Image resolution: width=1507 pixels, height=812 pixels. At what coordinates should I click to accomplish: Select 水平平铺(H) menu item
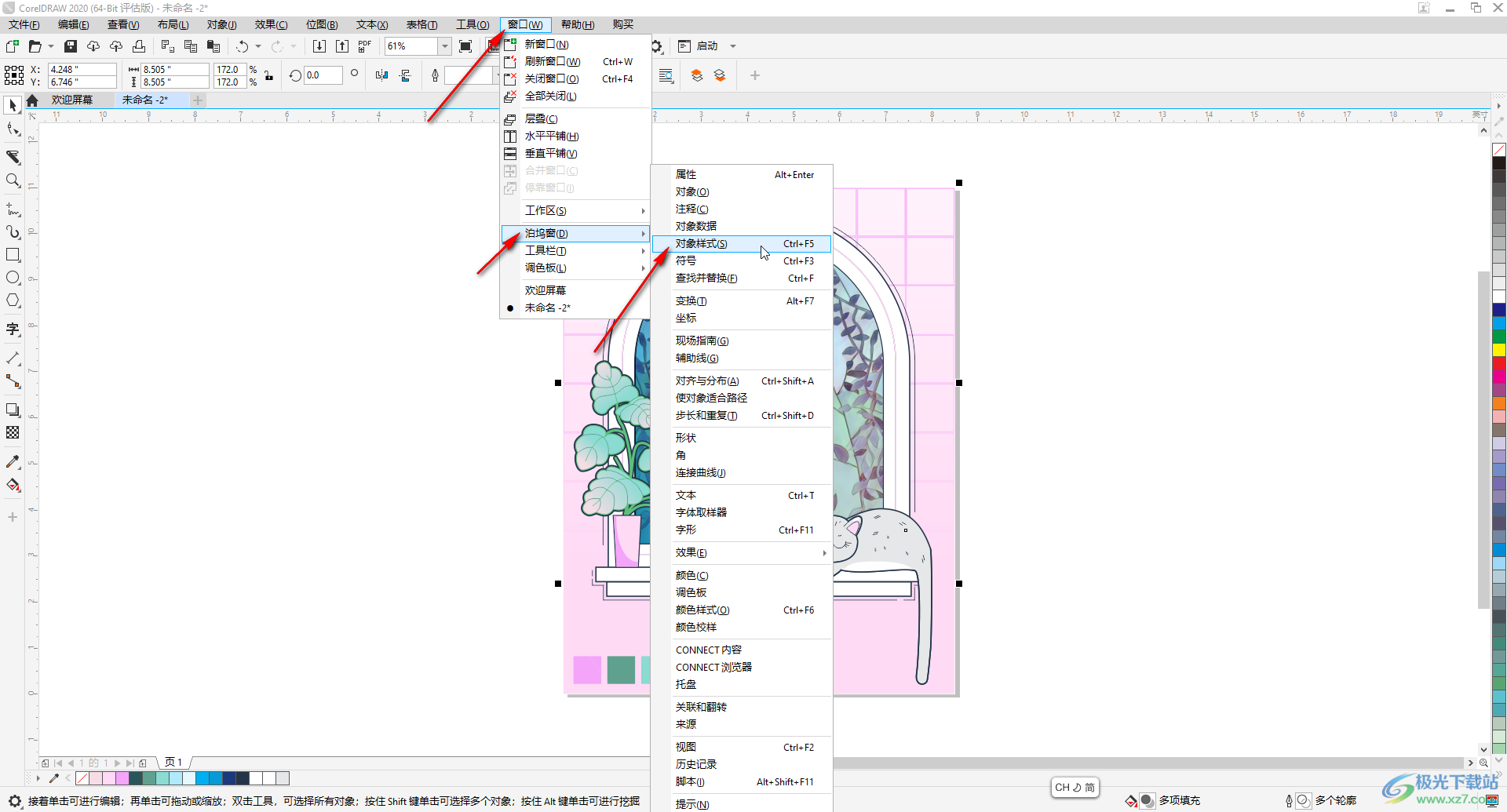(575, 136)
